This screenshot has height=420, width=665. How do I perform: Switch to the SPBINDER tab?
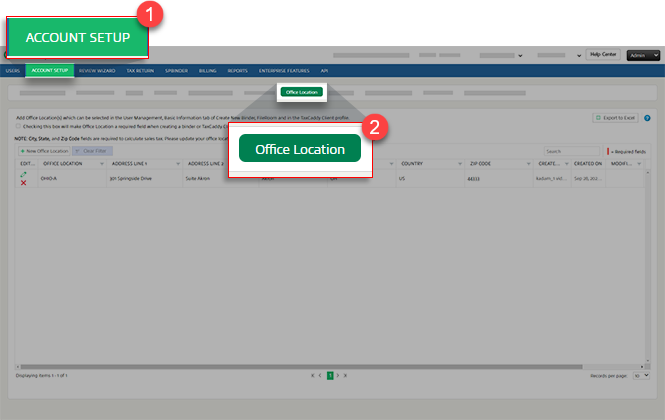(x=176, y=71)
